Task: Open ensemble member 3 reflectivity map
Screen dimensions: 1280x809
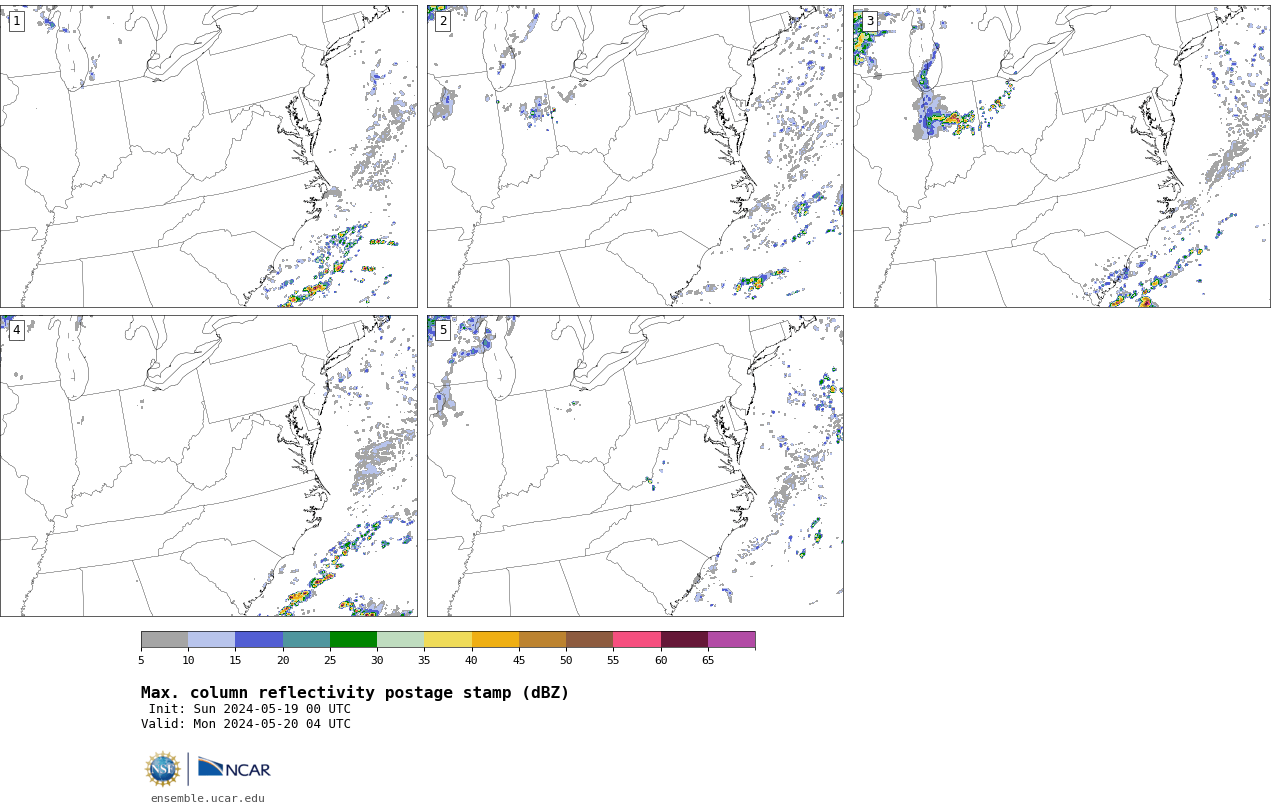Action: (1061, 156)
